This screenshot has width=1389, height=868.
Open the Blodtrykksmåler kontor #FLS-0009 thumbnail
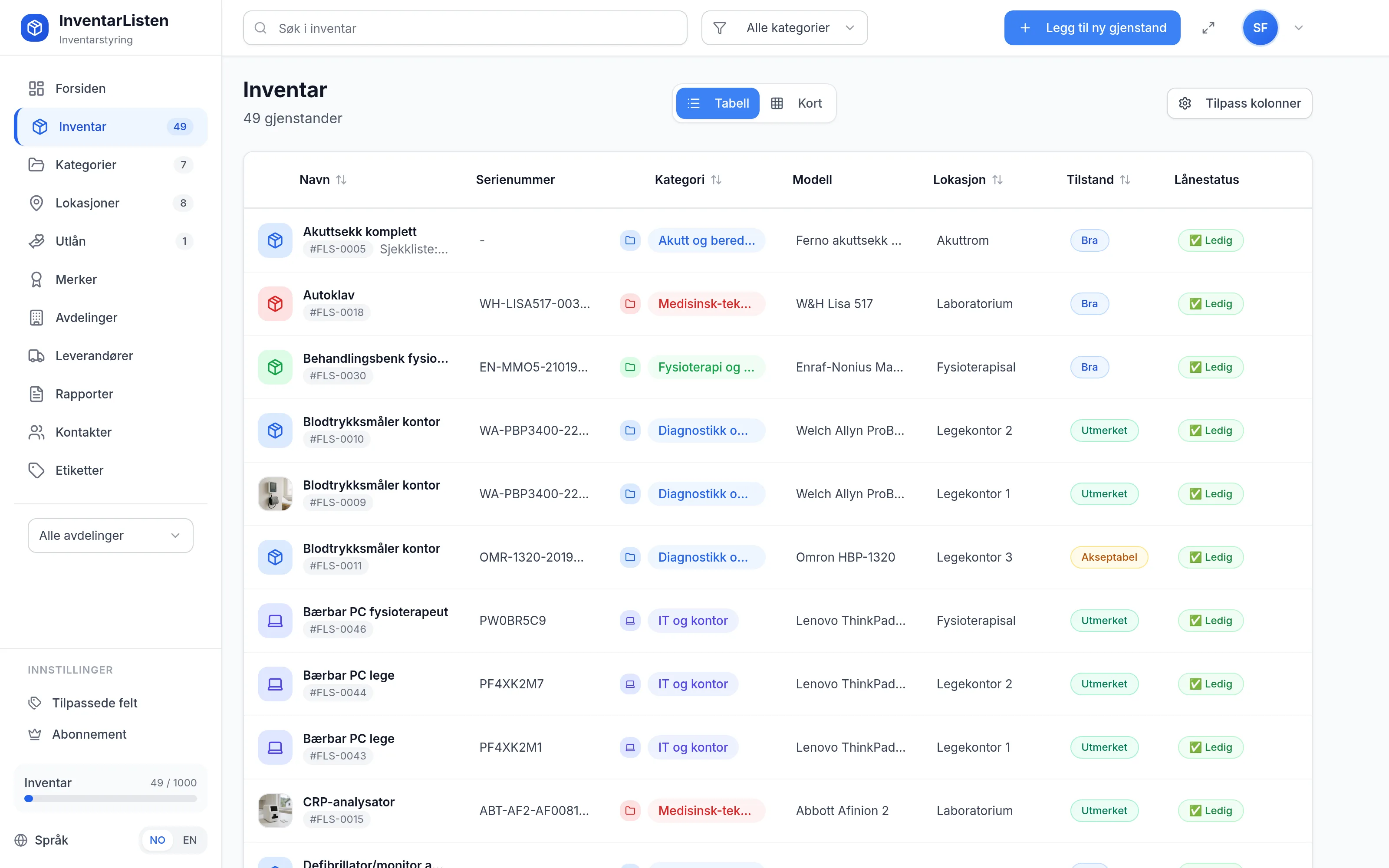pyautogui.click(x=275, y=494)
